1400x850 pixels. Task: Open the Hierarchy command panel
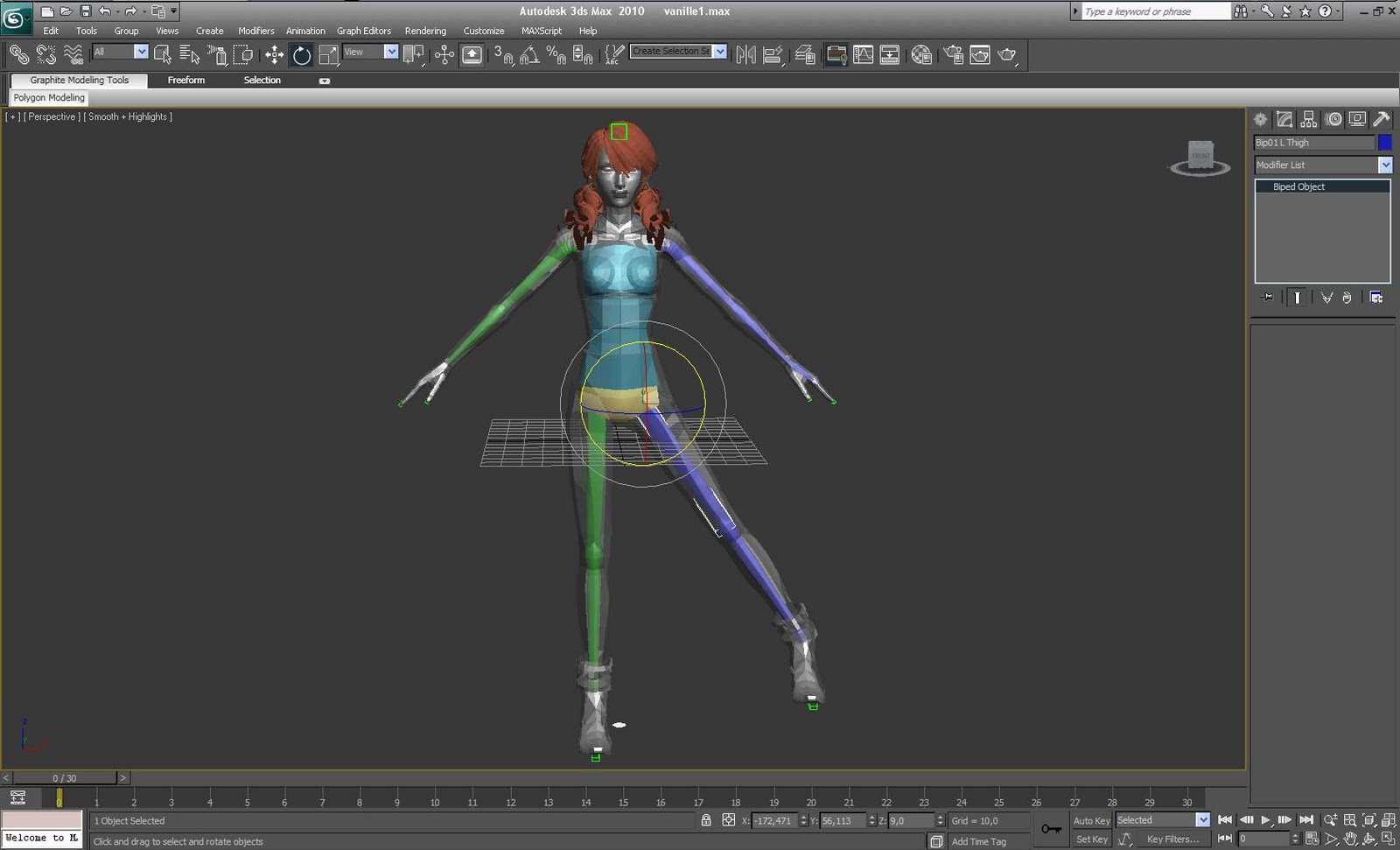click(x=1308, y=119)
